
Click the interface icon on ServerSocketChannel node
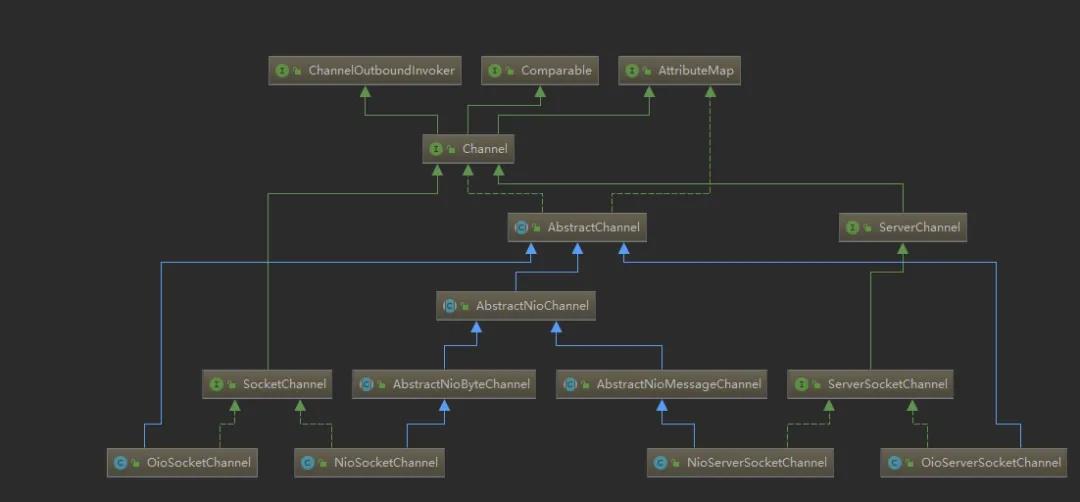[801, 384]
